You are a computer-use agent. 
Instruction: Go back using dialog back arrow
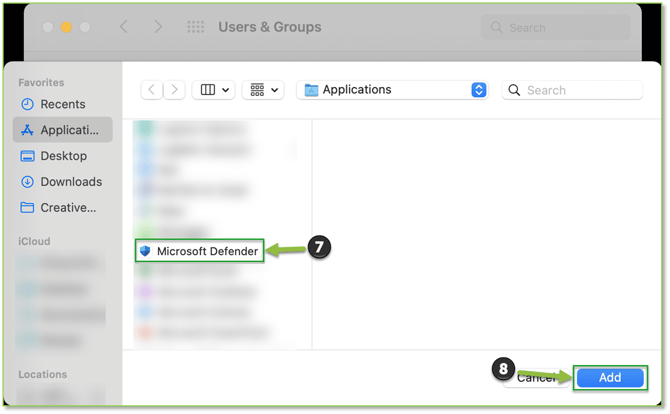click(152, 90)
